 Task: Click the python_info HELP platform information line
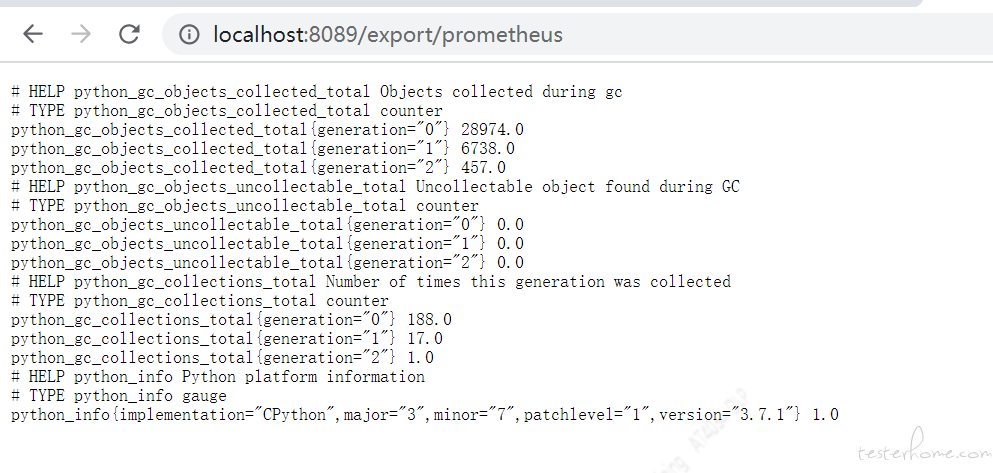218,377
